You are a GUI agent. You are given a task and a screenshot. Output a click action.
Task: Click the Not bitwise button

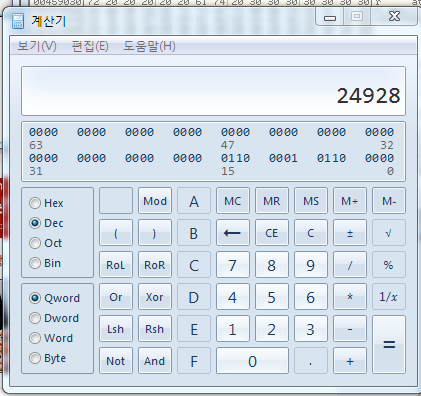click(x=116, y=361)
